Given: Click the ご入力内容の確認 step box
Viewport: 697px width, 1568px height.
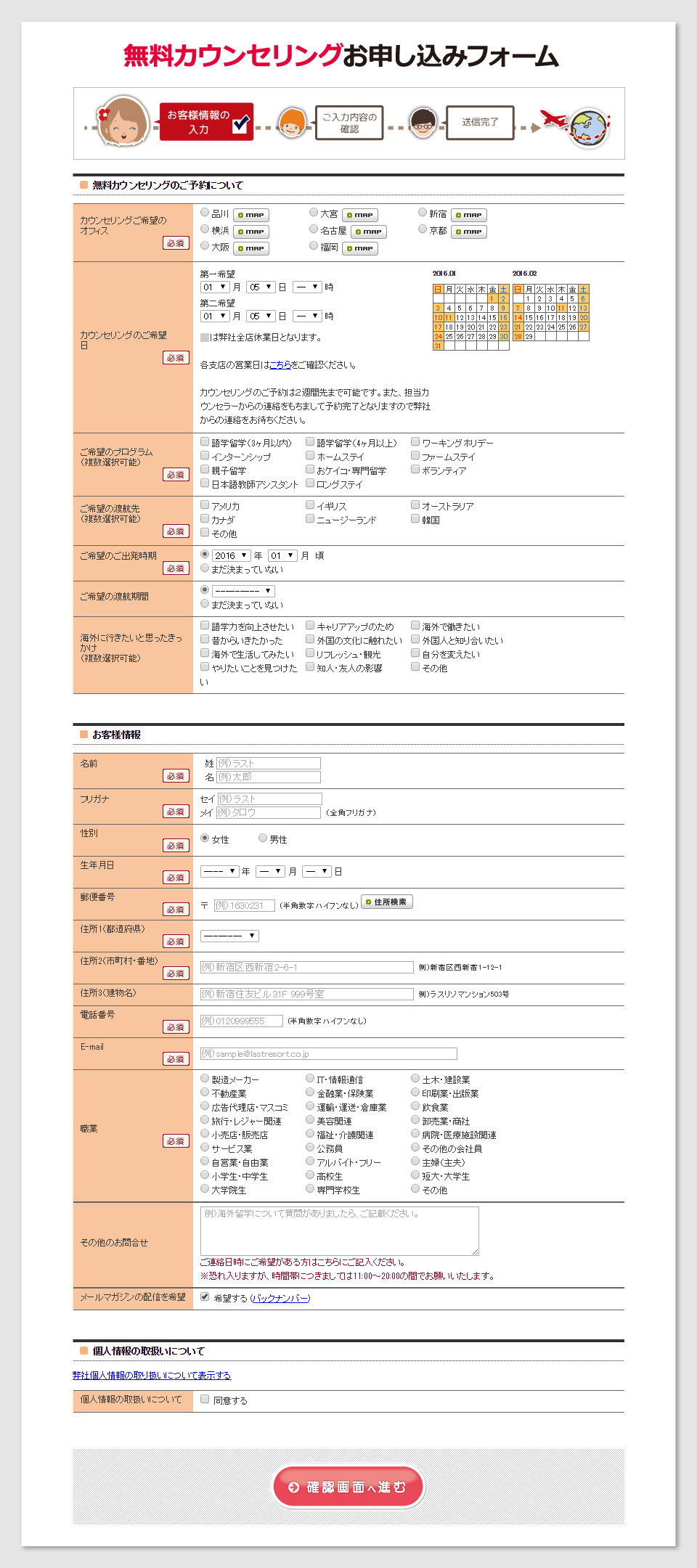Looking at the screenshot, I should pos(349,123).
